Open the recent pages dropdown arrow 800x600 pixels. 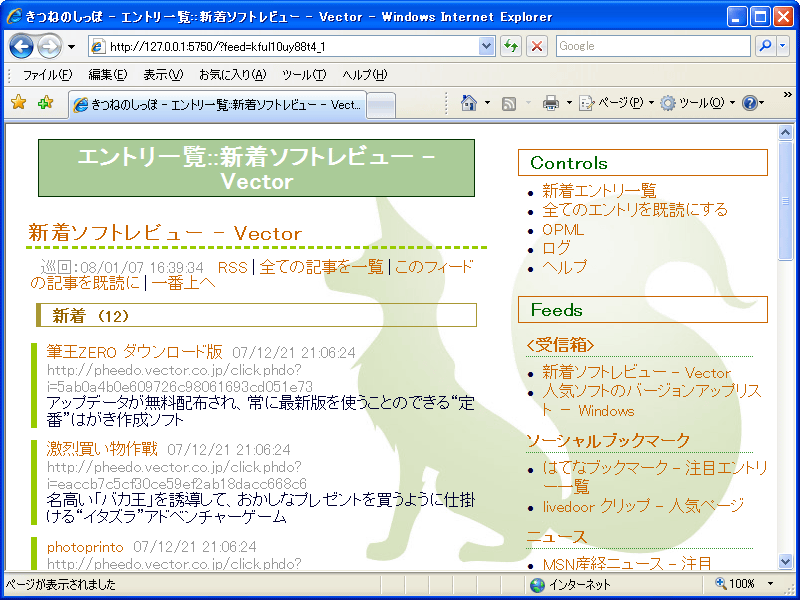tap(71, 47)
